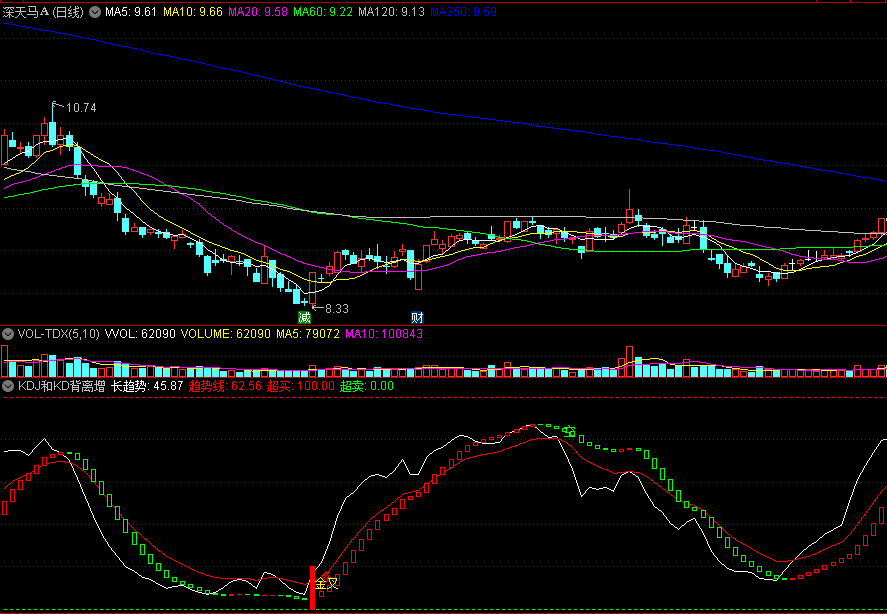887x614 pixels.
Task: Expand the main chart dropdown beside 深天马A
Action: (96, 12)
